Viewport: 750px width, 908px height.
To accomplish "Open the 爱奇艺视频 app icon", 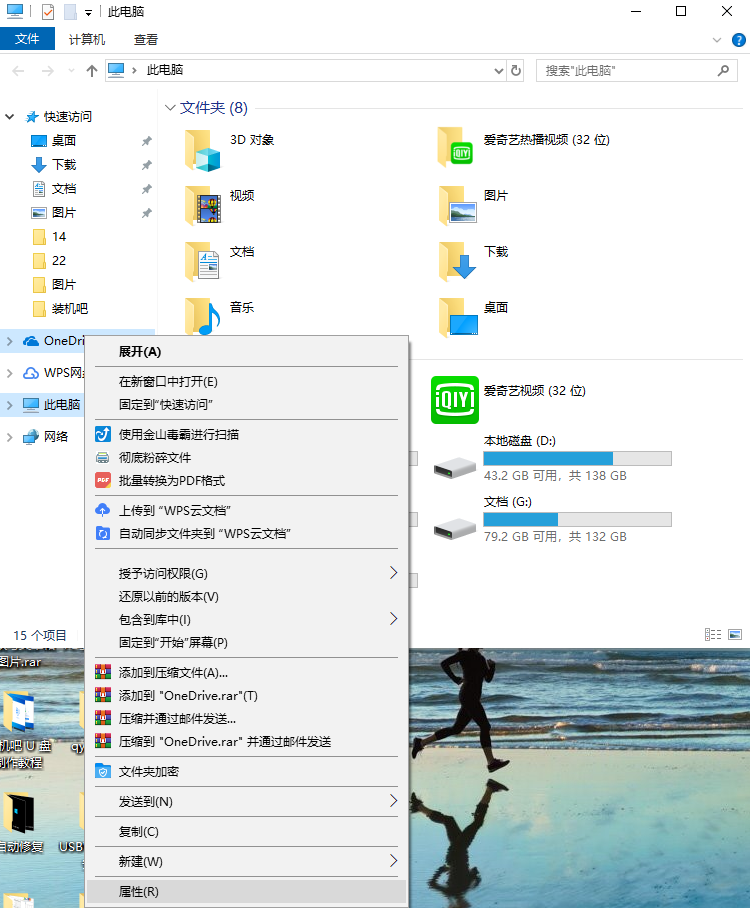I will [454, 399].
